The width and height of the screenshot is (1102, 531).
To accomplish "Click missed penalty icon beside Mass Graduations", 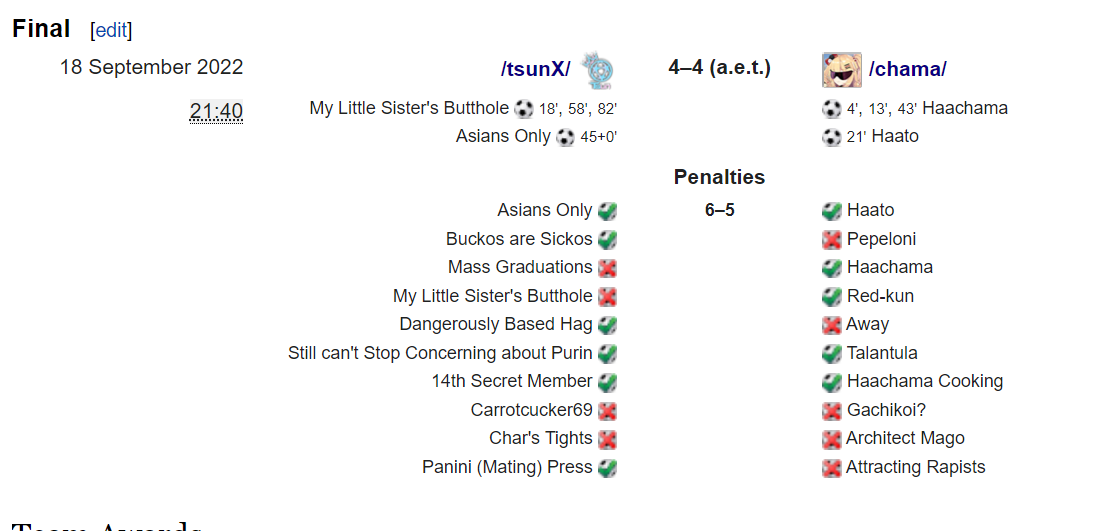I will (607, 268).
